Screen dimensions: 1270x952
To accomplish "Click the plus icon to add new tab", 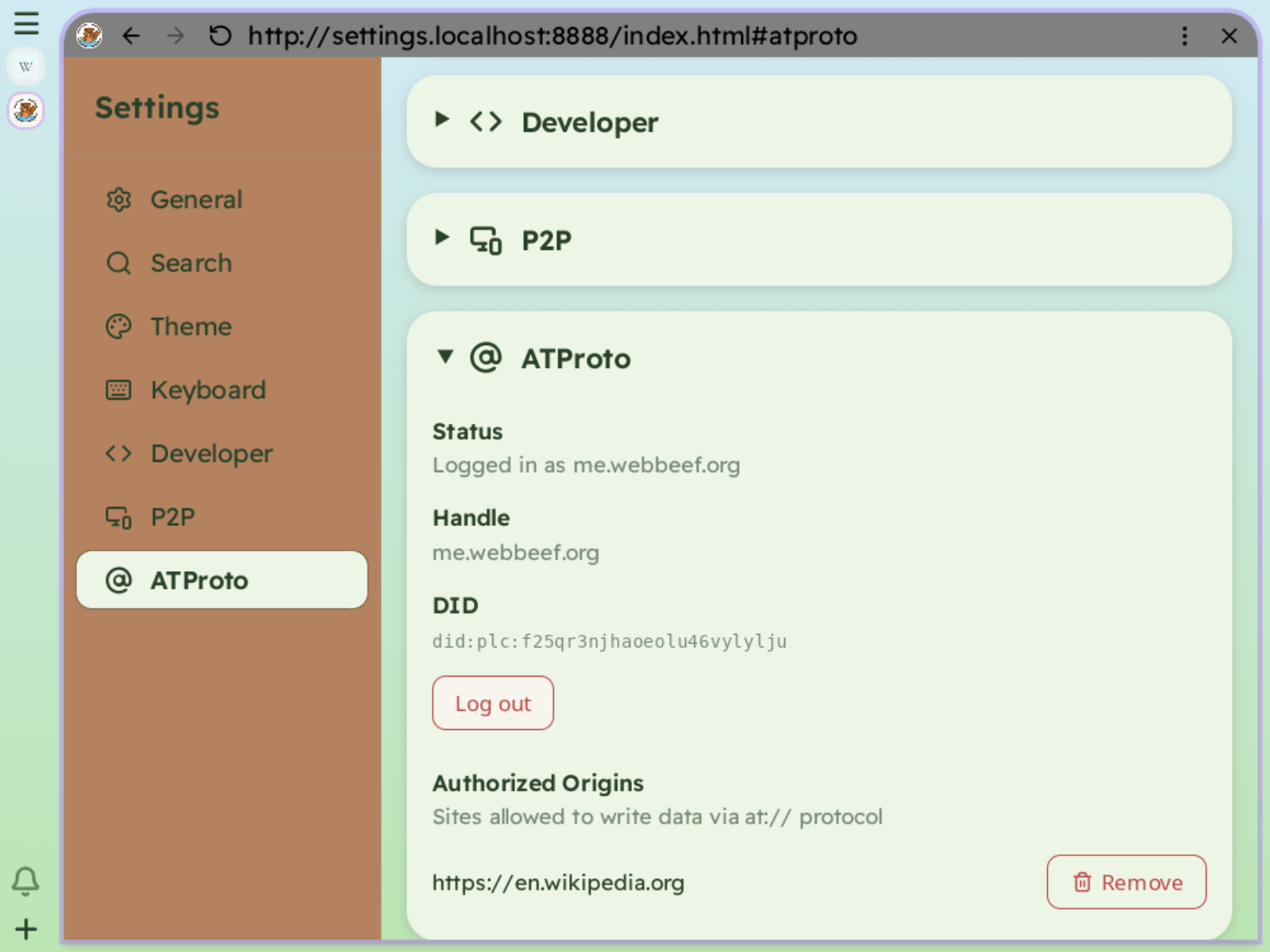I will [26, 928].
